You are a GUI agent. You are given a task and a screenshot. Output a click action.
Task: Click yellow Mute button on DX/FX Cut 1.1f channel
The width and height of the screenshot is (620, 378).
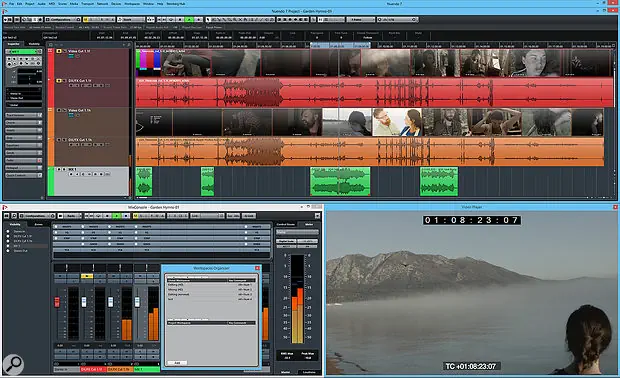pyautogui.click(x=87, y=276)
